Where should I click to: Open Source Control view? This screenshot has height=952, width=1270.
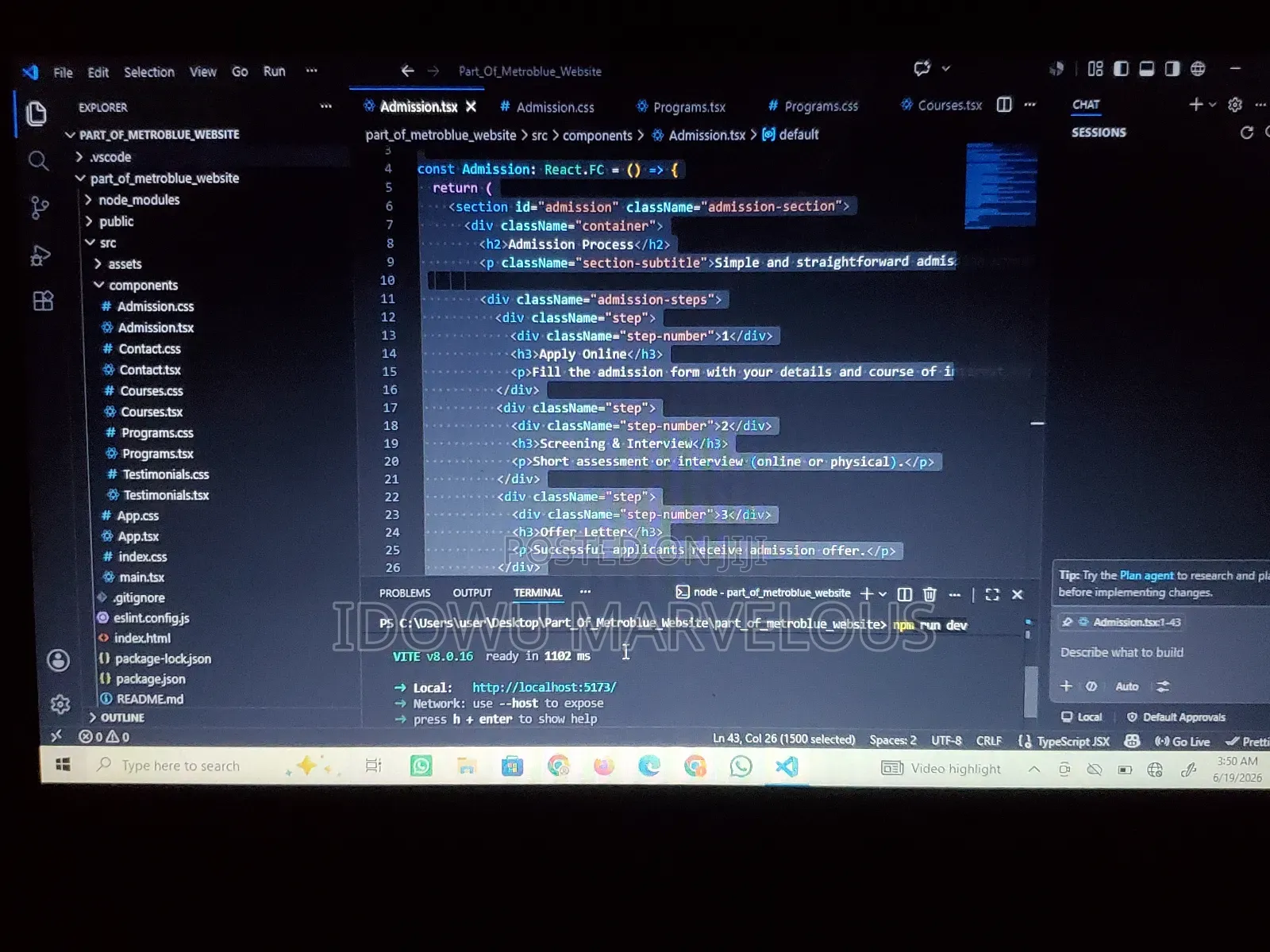39,208
